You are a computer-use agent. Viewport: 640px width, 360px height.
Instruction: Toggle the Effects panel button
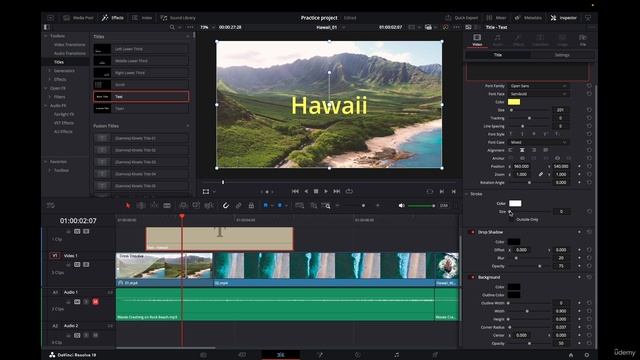click(113, 18)
